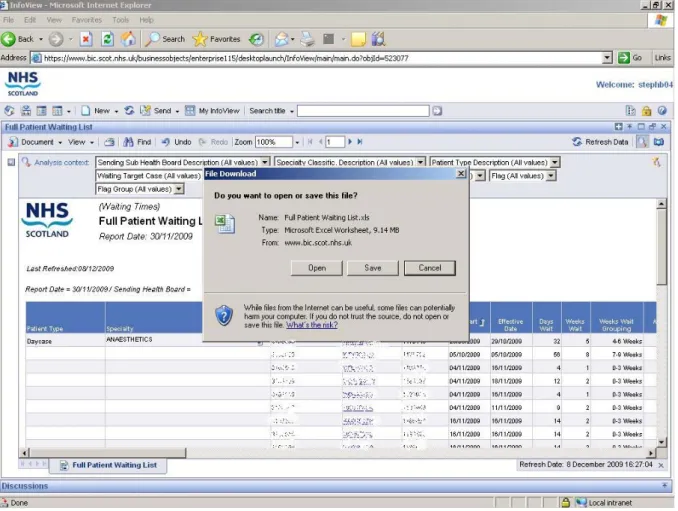Click New document button in InfoView toolbar
Image resolution: width=678 pixels, height=511 pixels.
(x=96, y=111)
